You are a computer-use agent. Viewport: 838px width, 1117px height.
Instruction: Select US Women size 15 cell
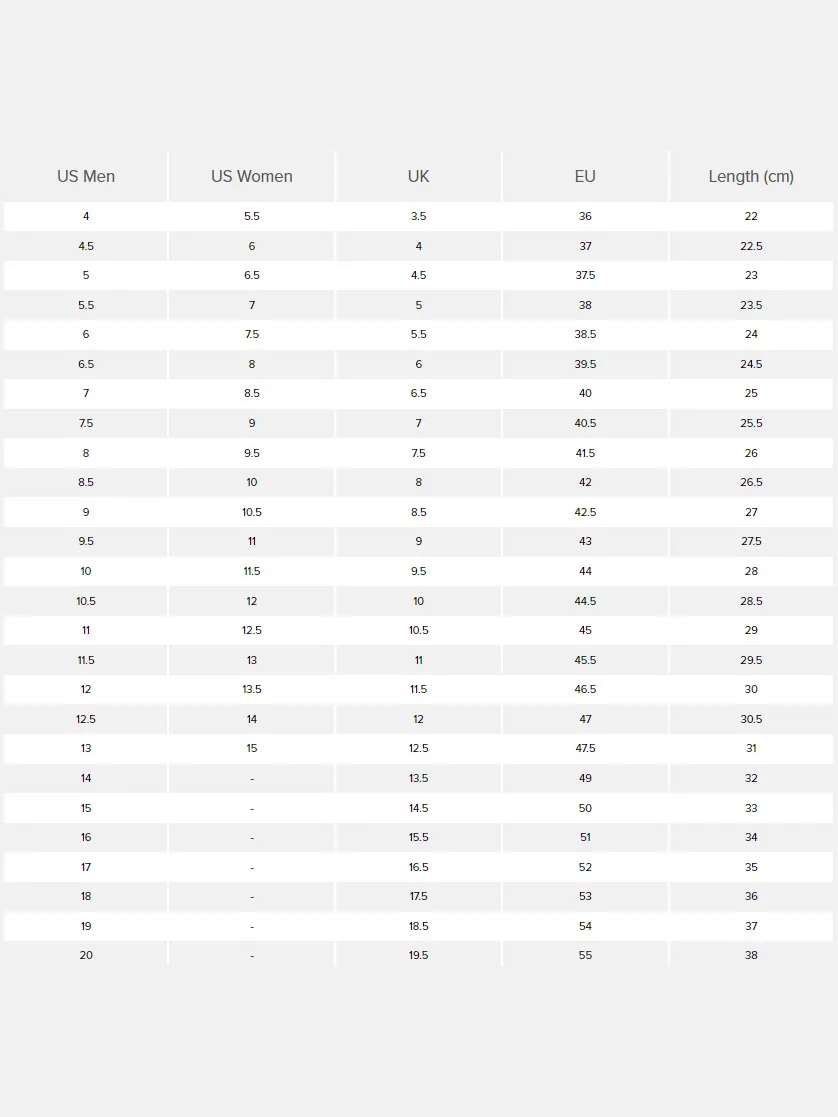pyautogui.click(x=252, y=749)
